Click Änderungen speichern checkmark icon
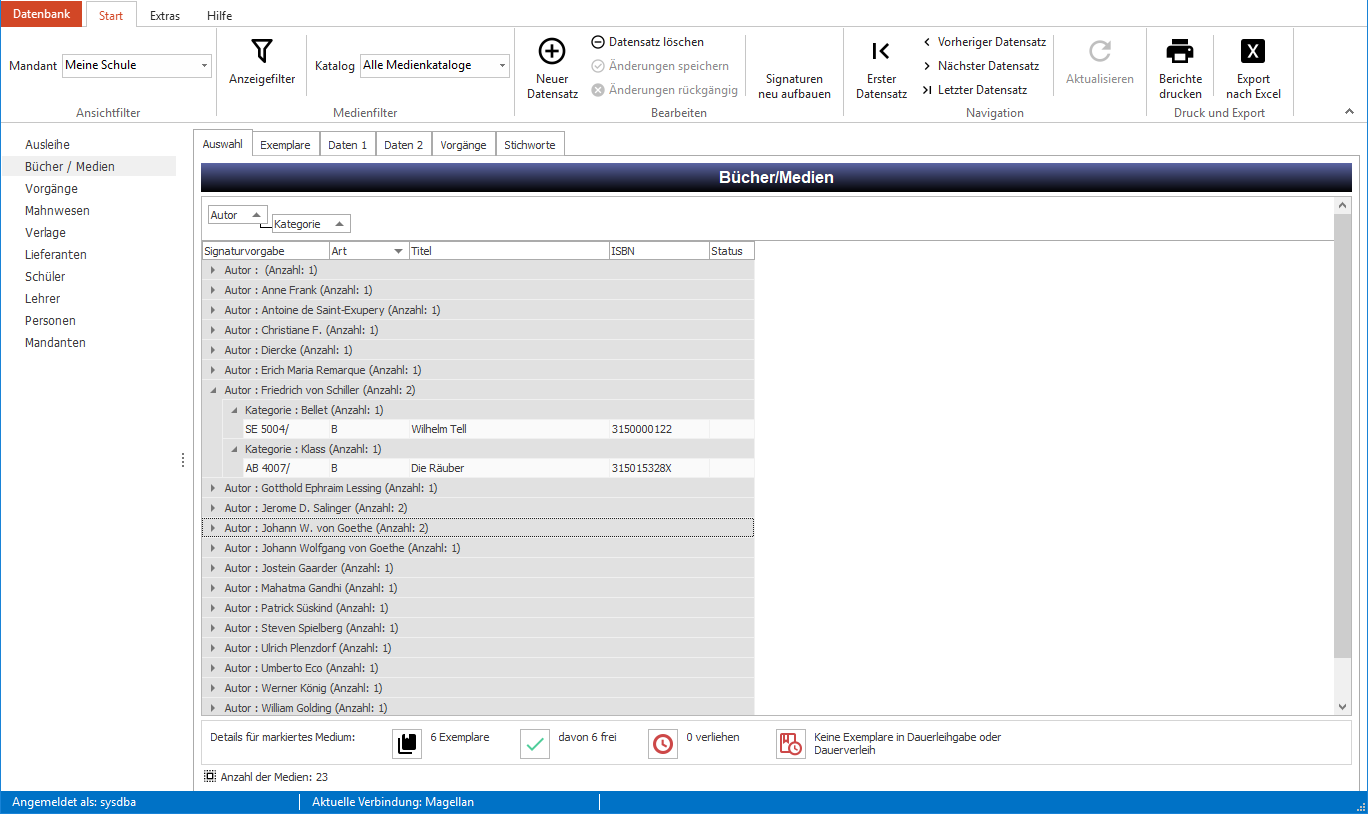Screen dimensions: 1368x814 [598, 66]
